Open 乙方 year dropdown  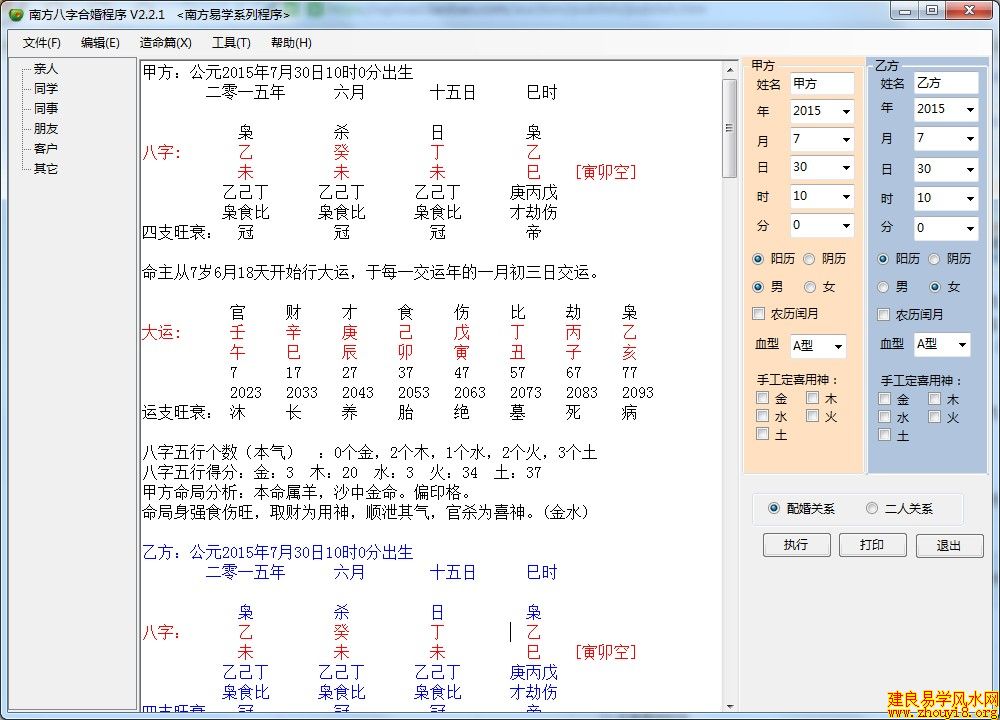pos(970,110)
